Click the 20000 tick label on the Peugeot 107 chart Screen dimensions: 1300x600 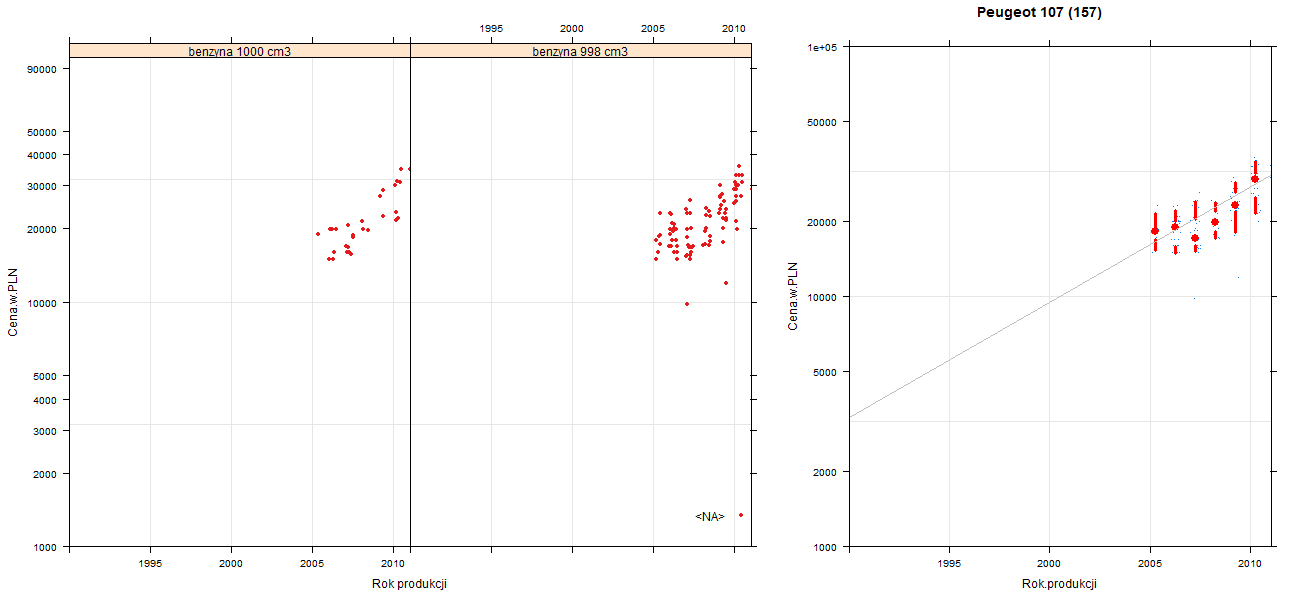(822, 221)
